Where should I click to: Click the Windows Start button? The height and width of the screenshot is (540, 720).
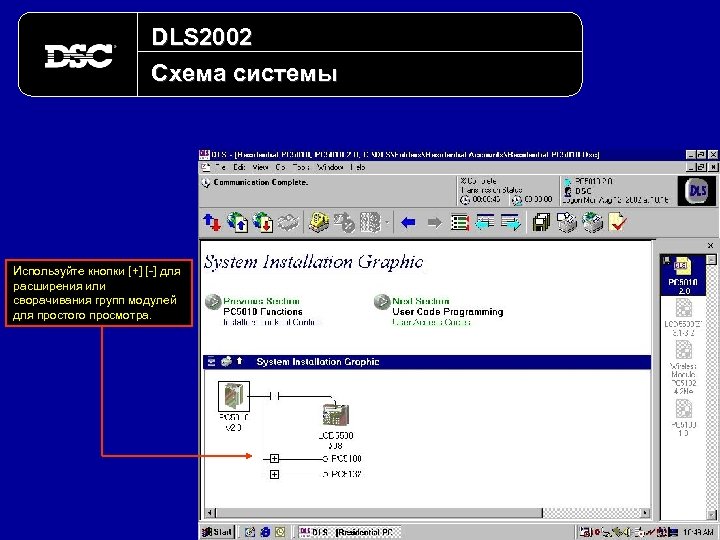pos(217,532)
